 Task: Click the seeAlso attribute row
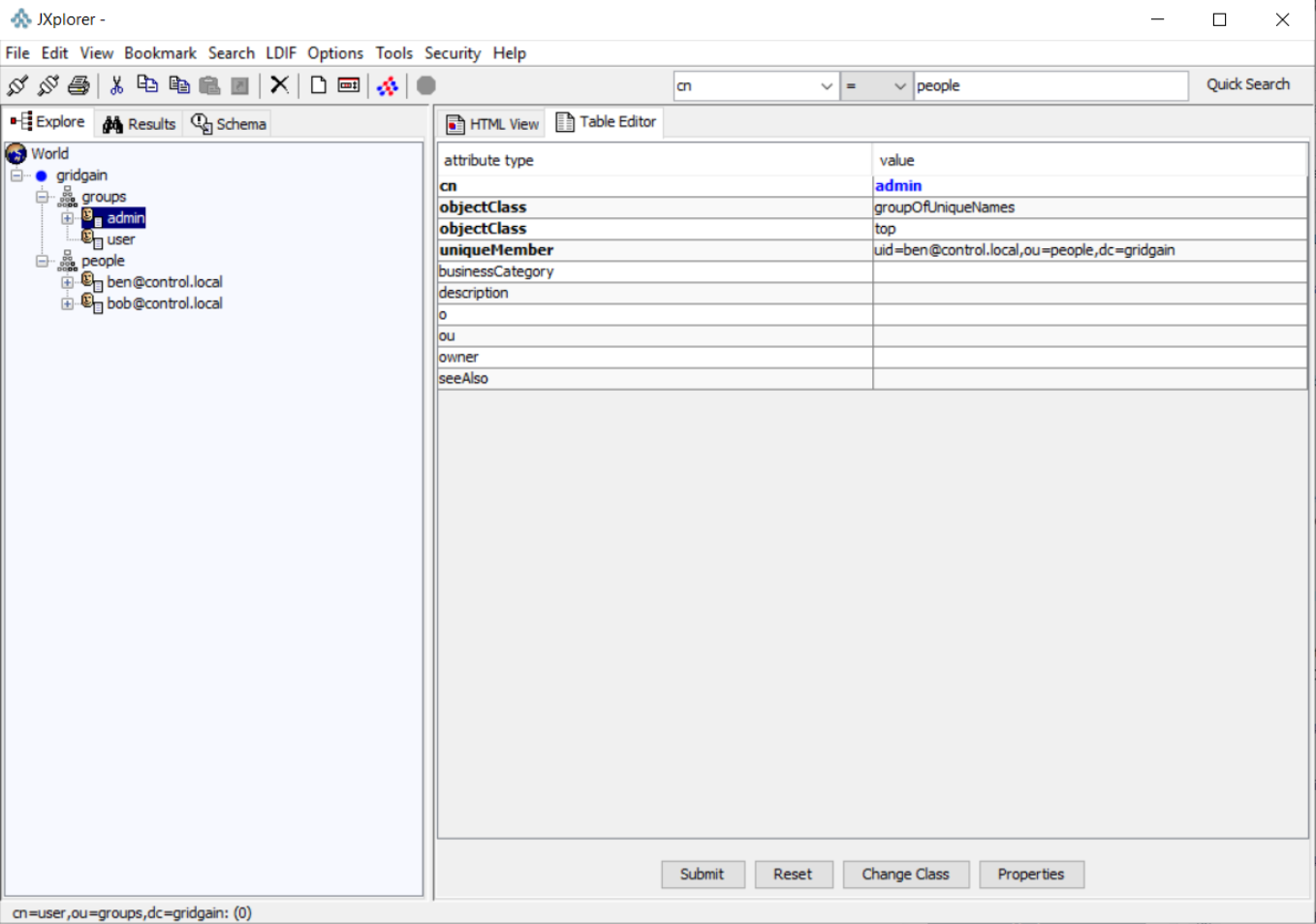[872, 378]
